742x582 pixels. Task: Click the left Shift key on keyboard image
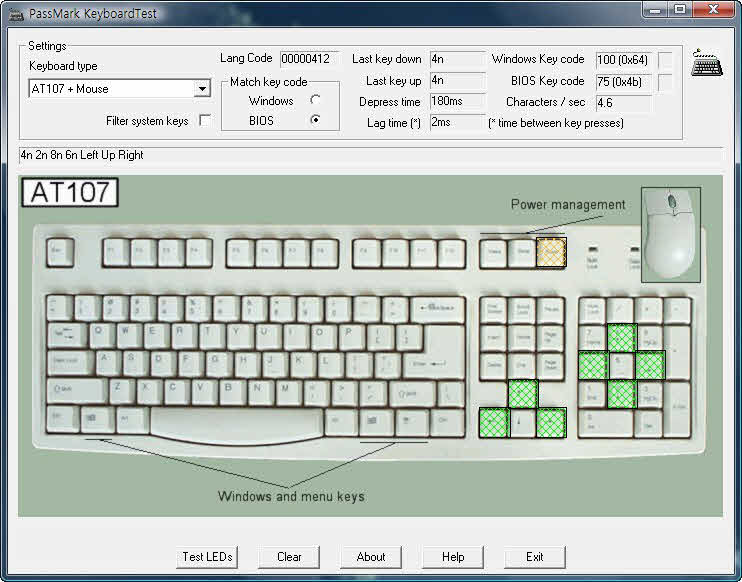pyautogui.click(x=77, y=391)
